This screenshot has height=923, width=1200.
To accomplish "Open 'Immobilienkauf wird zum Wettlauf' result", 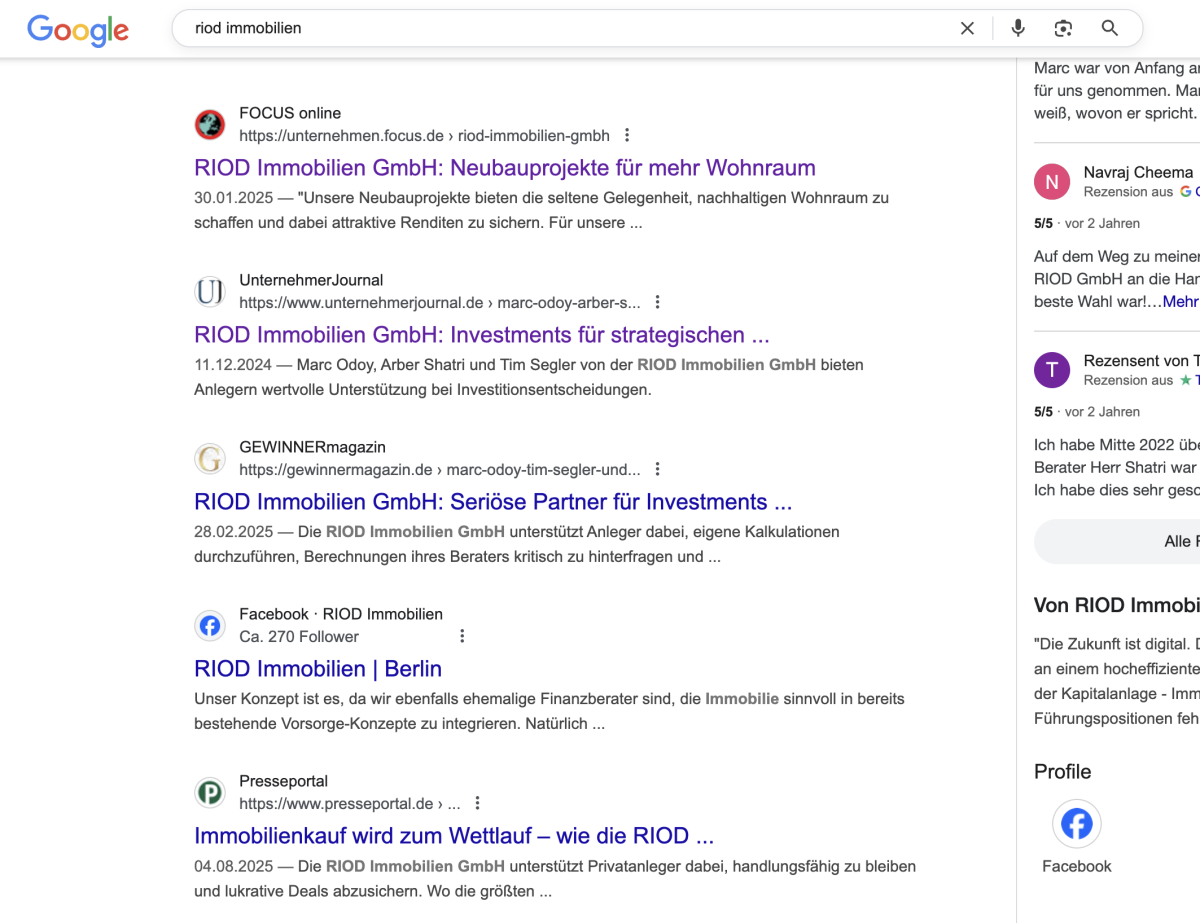I will (454, 835).
